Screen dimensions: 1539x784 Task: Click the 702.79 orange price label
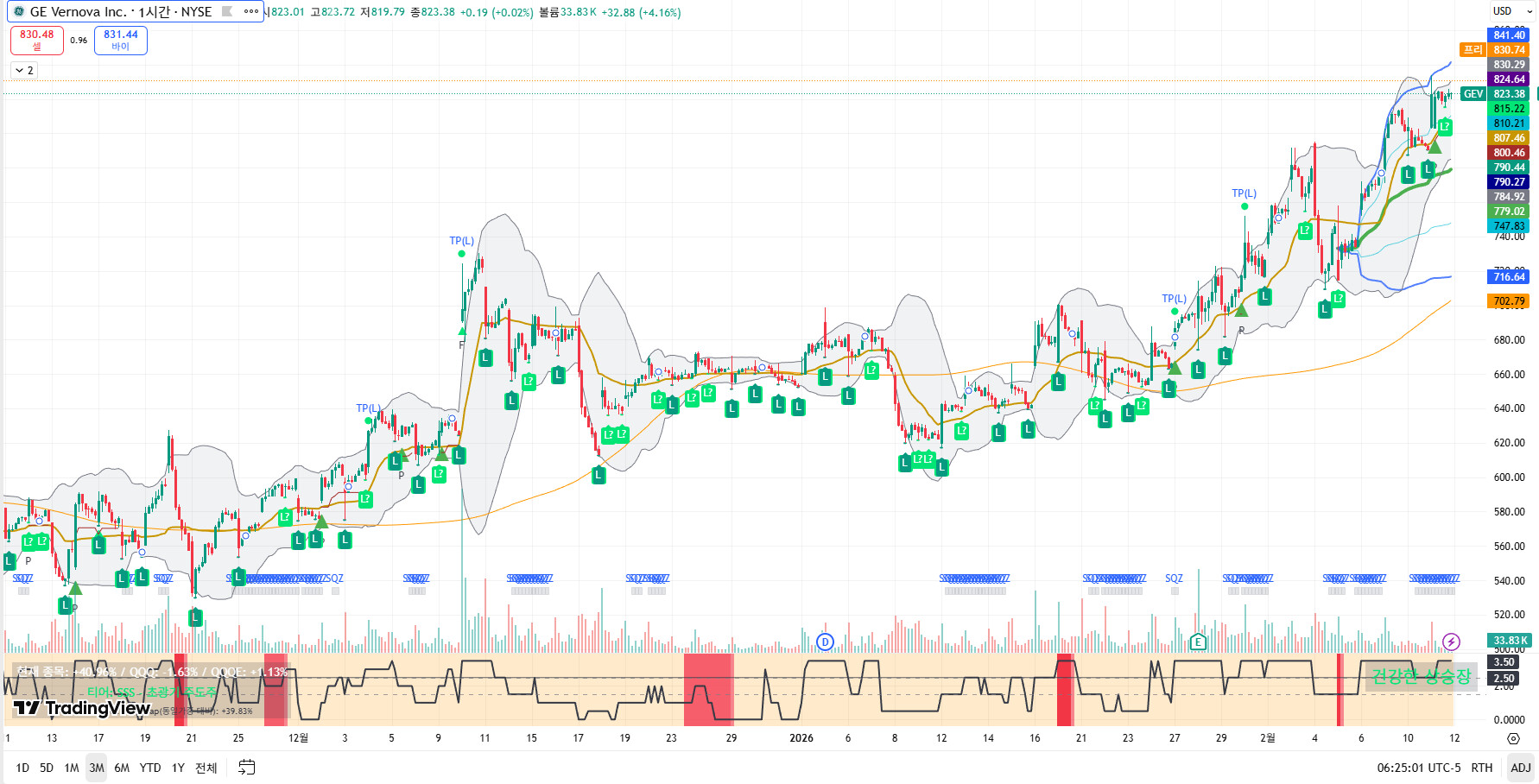coord(1509,301)
